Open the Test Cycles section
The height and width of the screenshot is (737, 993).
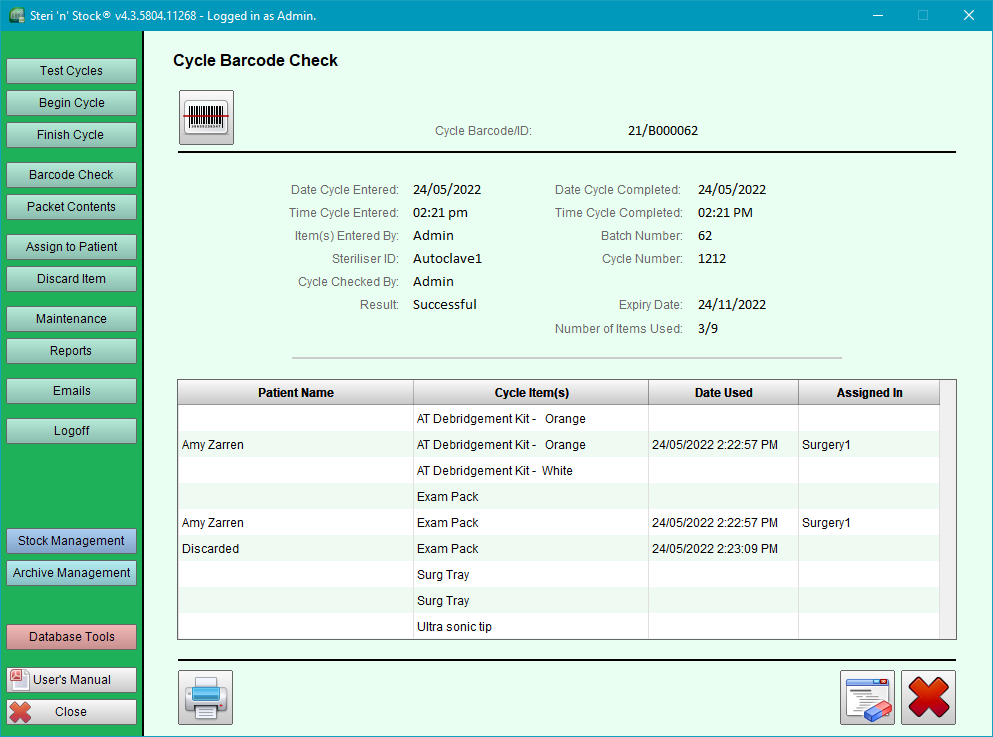tap(72, 71)
